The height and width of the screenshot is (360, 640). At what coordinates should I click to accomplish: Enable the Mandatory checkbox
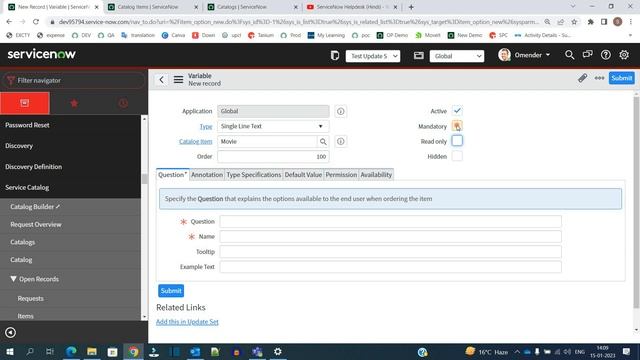coord(457,126)
